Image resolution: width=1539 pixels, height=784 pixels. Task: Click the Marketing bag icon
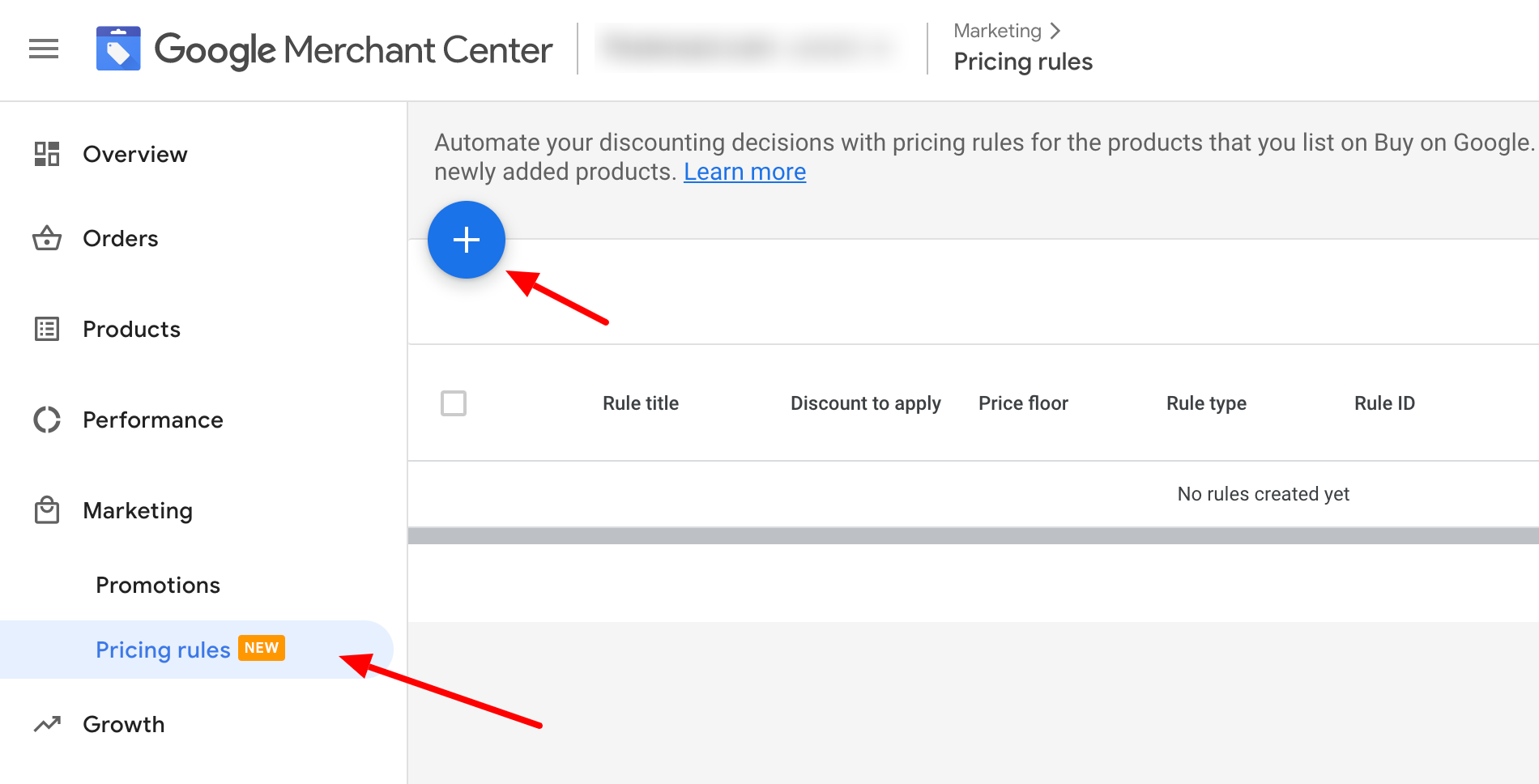(x=48, y=510)
